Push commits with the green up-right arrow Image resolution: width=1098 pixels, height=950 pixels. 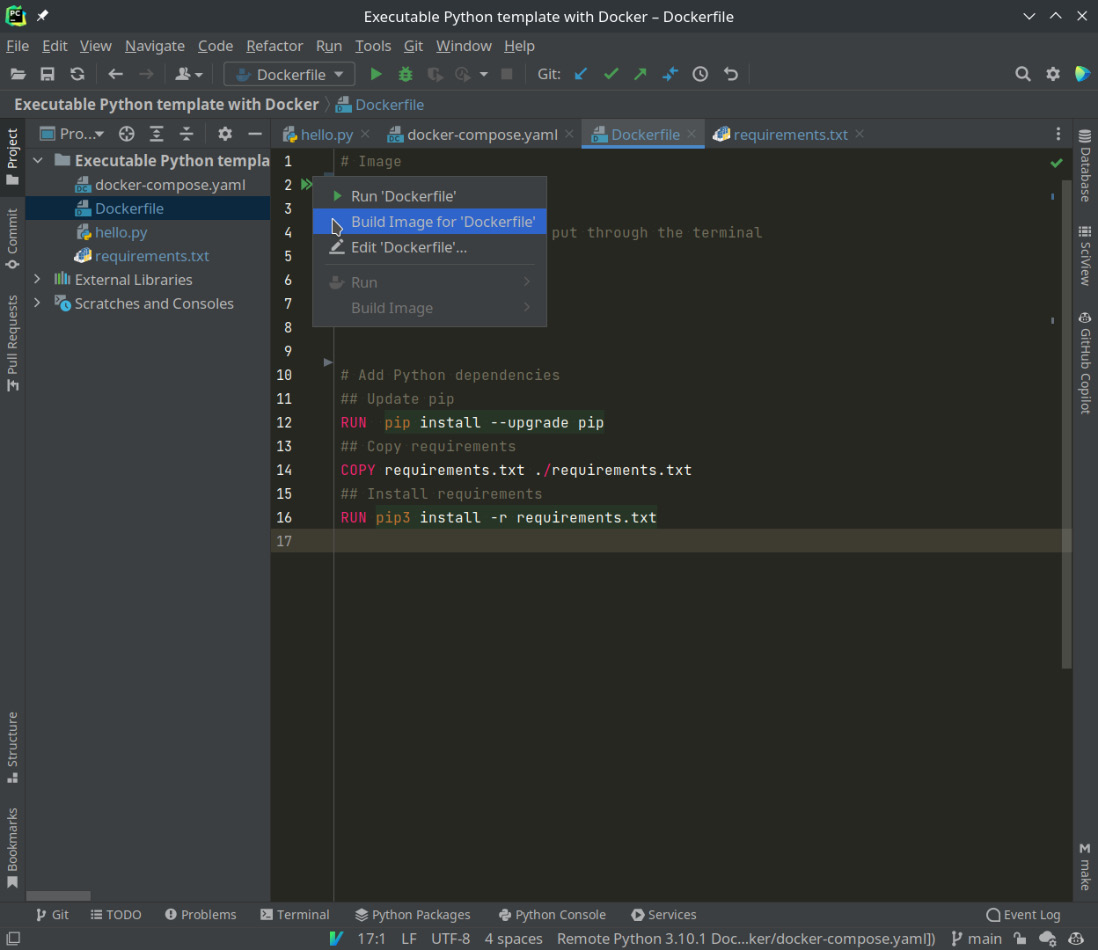(640, 74)
